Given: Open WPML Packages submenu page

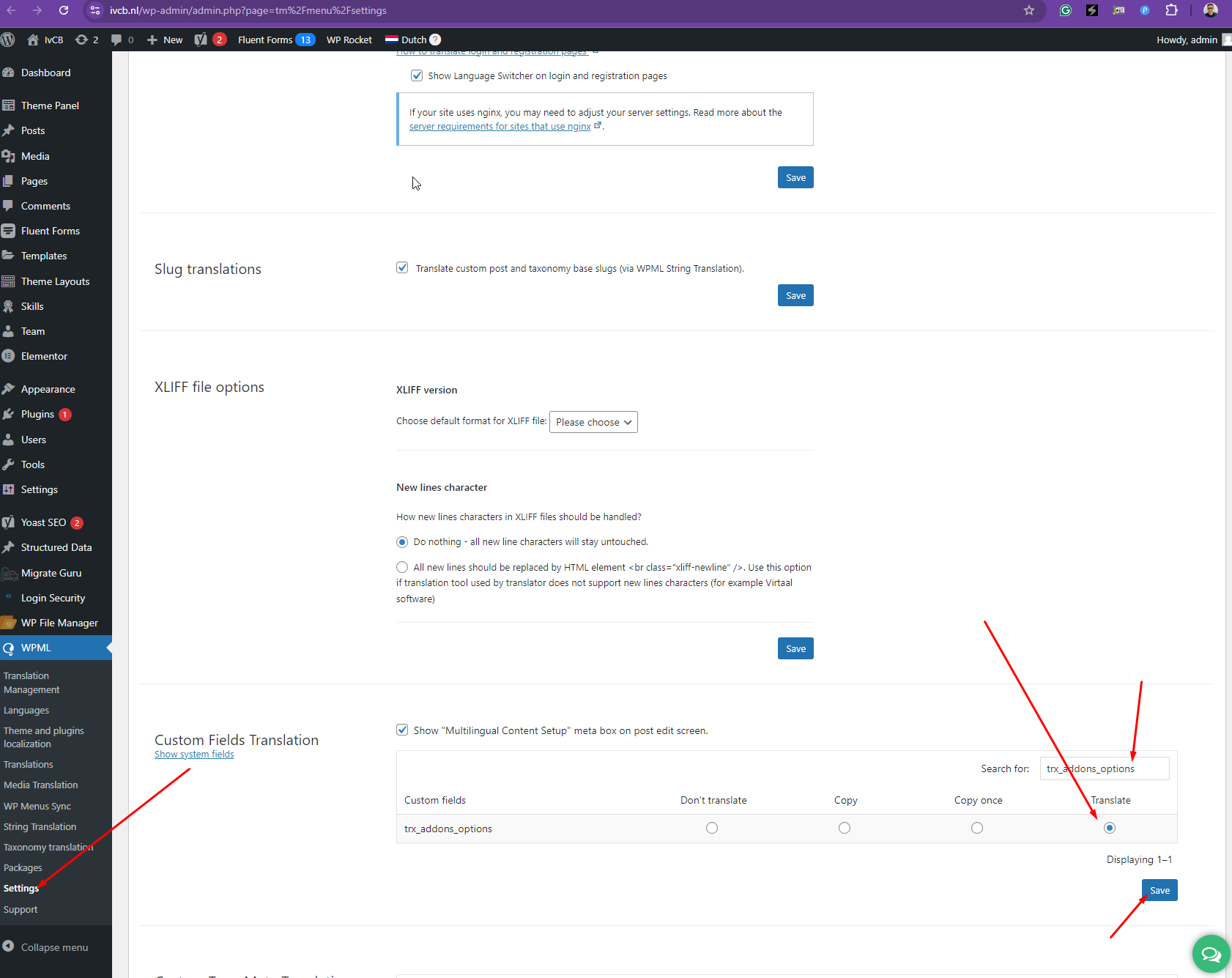Looking at the screenshot, I should pos(23,867).
